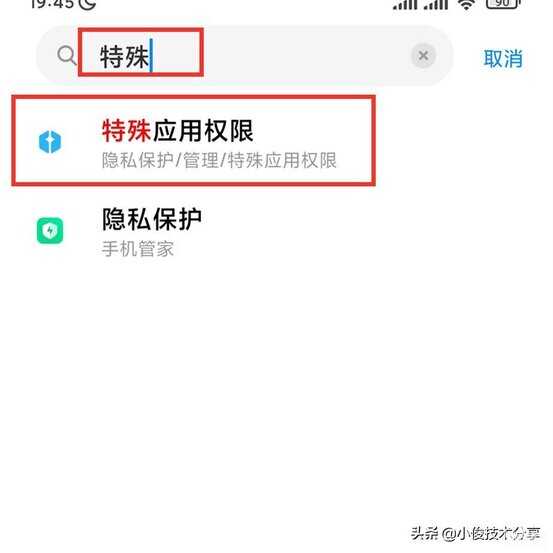
Task: Tap the blue hexagon 特殊应用权限 icon
Action: point(50,142)
